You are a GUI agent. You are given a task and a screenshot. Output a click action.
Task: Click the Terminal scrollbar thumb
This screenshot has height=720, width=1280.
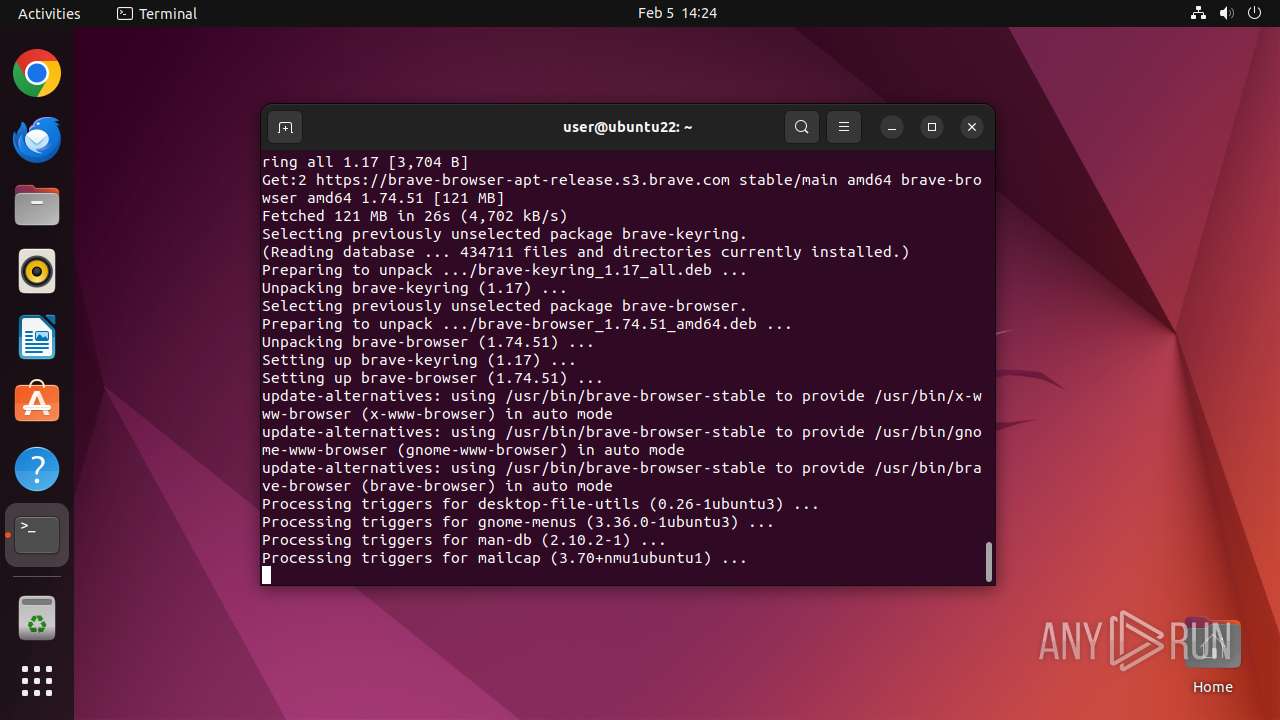click(989, 562)
